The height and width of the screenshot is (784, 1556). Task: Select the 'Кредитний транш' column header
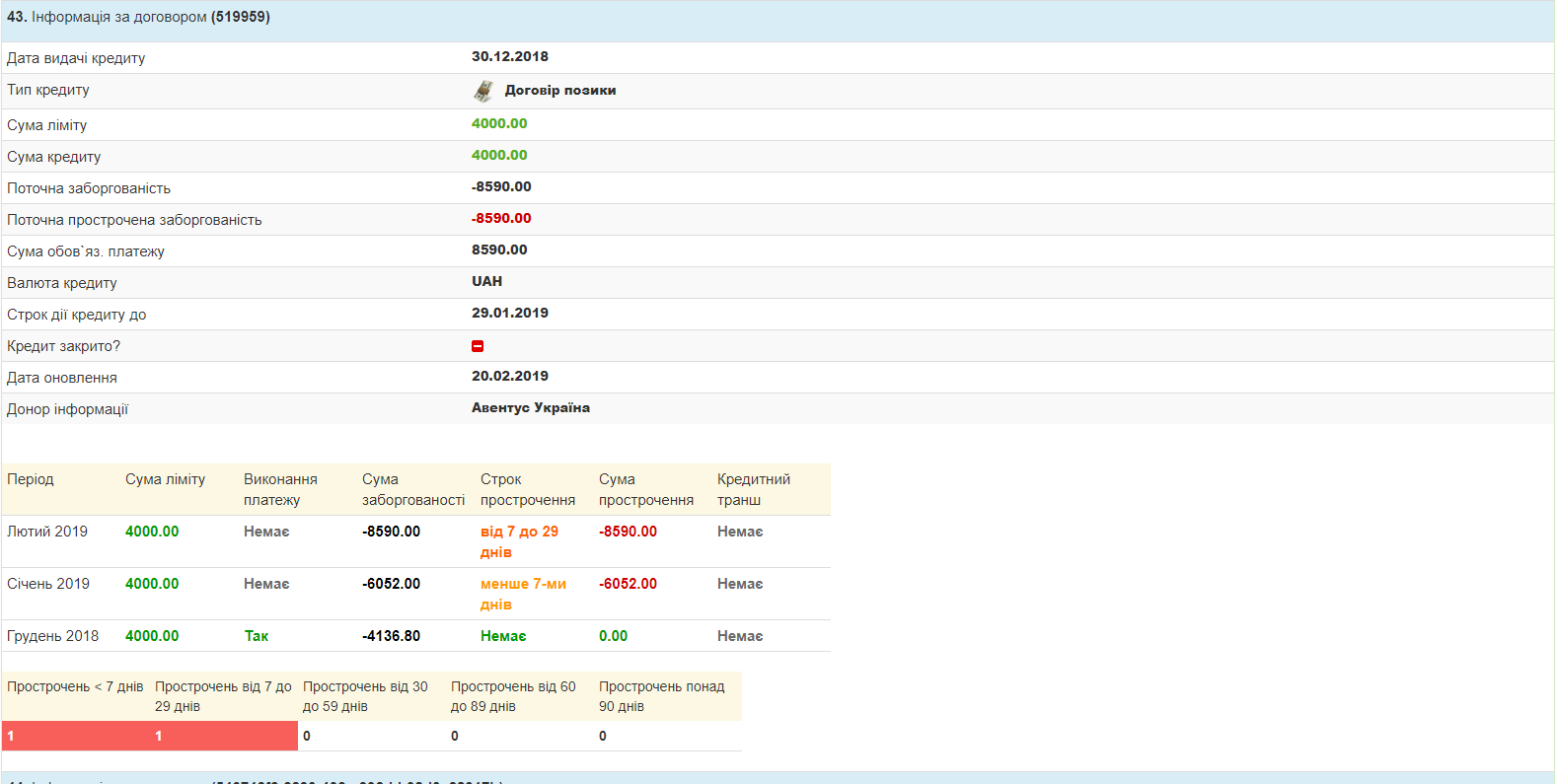coord(754,490)
